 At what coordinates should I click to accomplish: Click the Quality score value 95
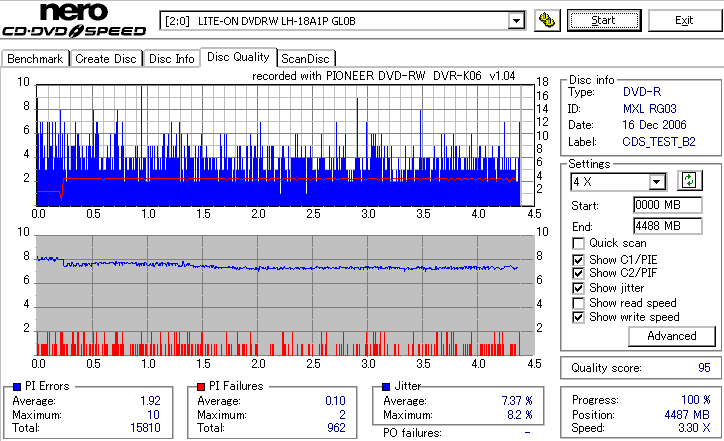(x=704, y=368)
